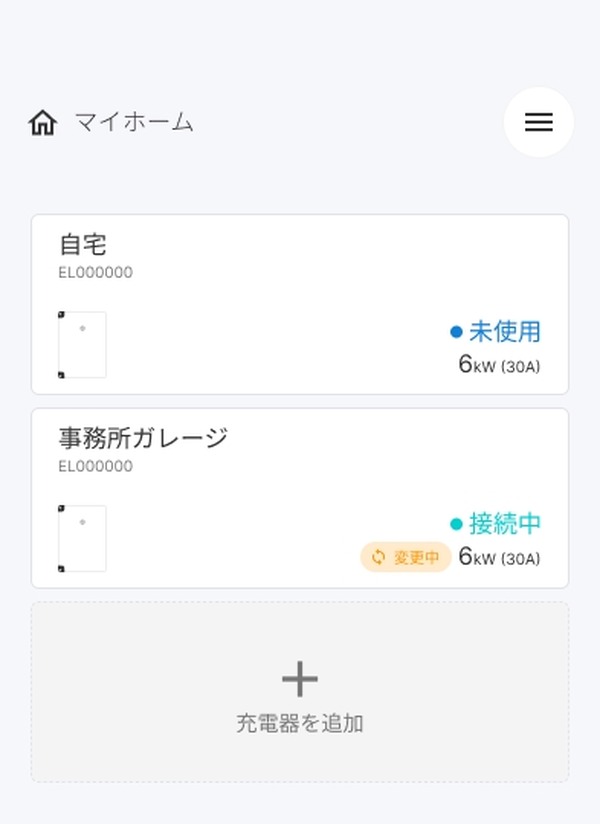Click the 変更中 status badge
Image resolution: width=600 pixels, height=824 pixels.
point(406,557)
